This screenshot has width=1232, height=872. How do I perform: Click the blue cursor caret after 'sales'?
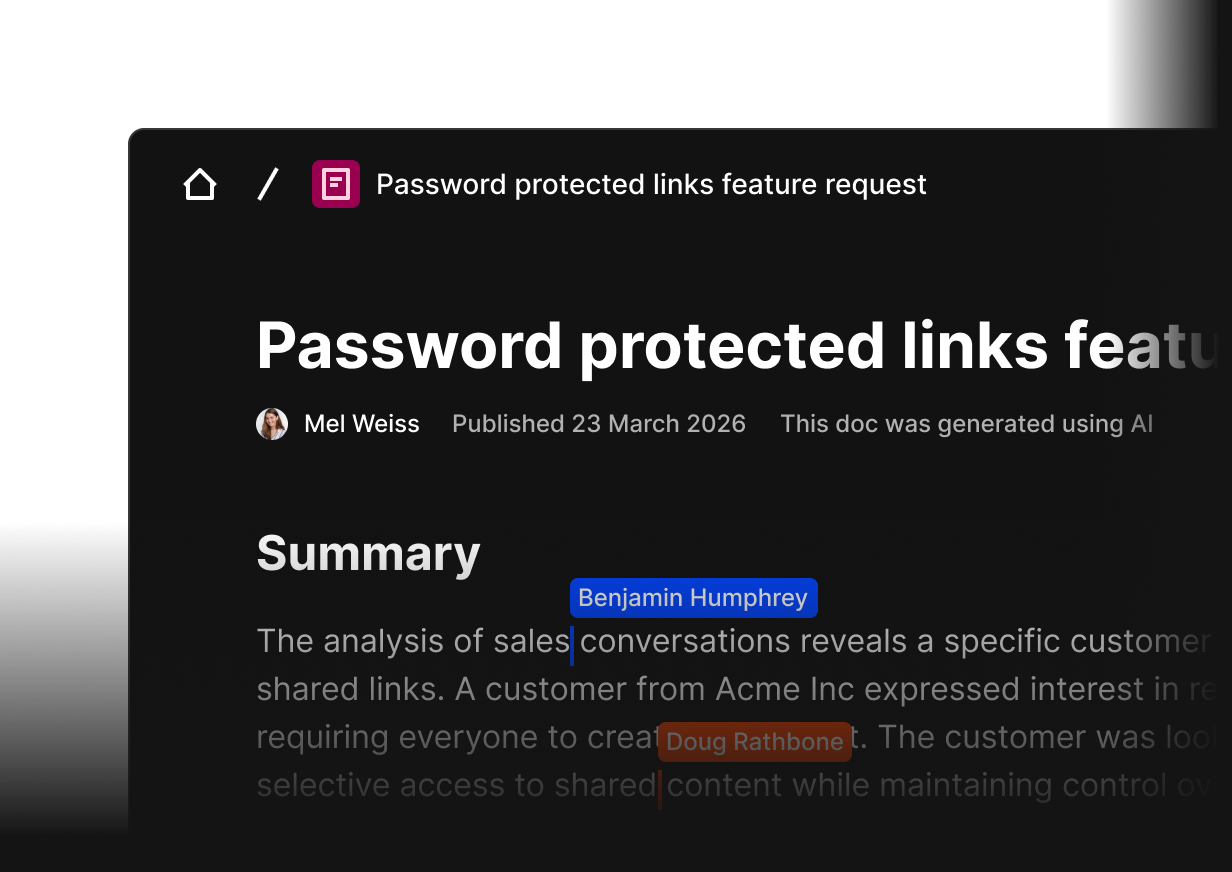572,645
